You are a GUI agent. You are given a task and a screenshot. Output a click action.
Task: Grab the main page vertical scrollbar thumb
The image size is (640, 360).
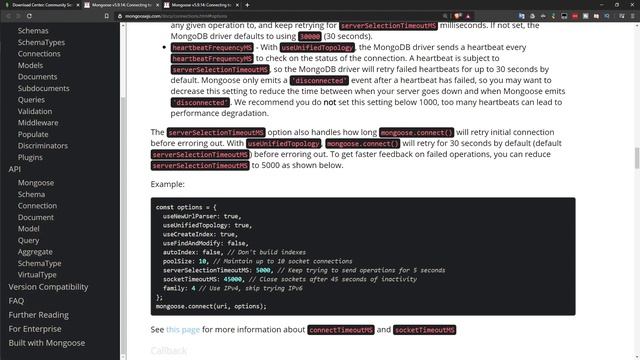[637, 158]
